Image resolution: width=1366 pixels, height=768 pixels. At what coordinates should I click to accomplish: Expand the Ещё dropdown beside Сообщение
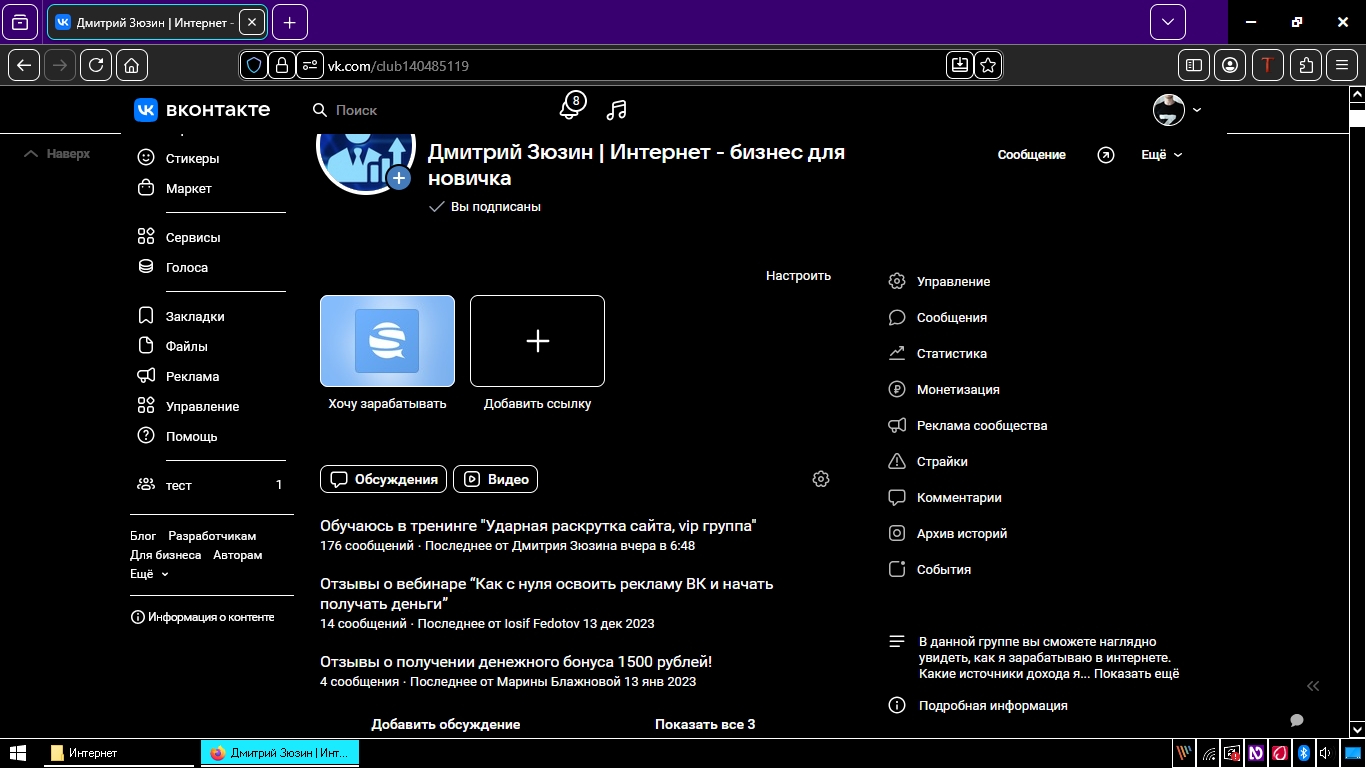click(x=1161, y=155)
